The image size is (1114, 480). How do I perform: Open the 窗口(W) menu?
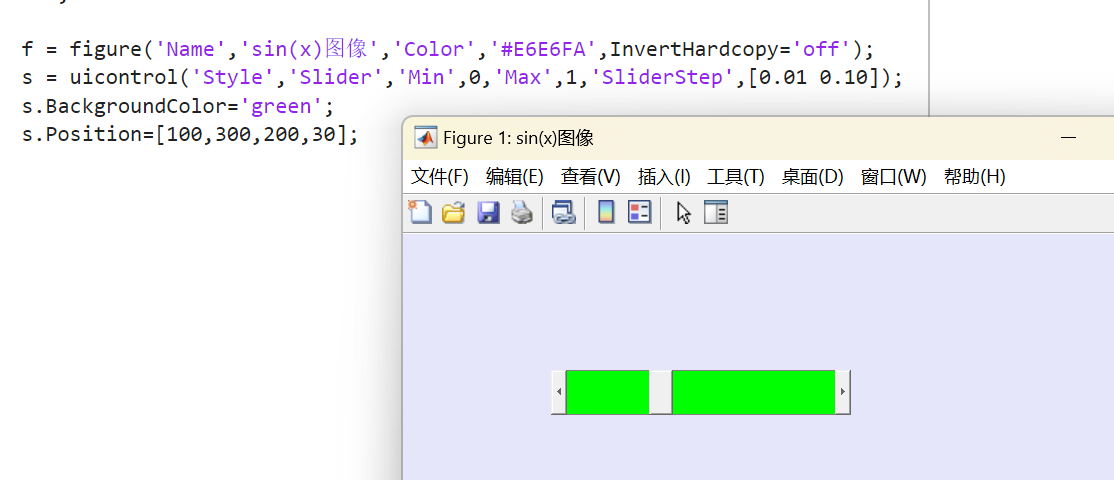point(894,177)
